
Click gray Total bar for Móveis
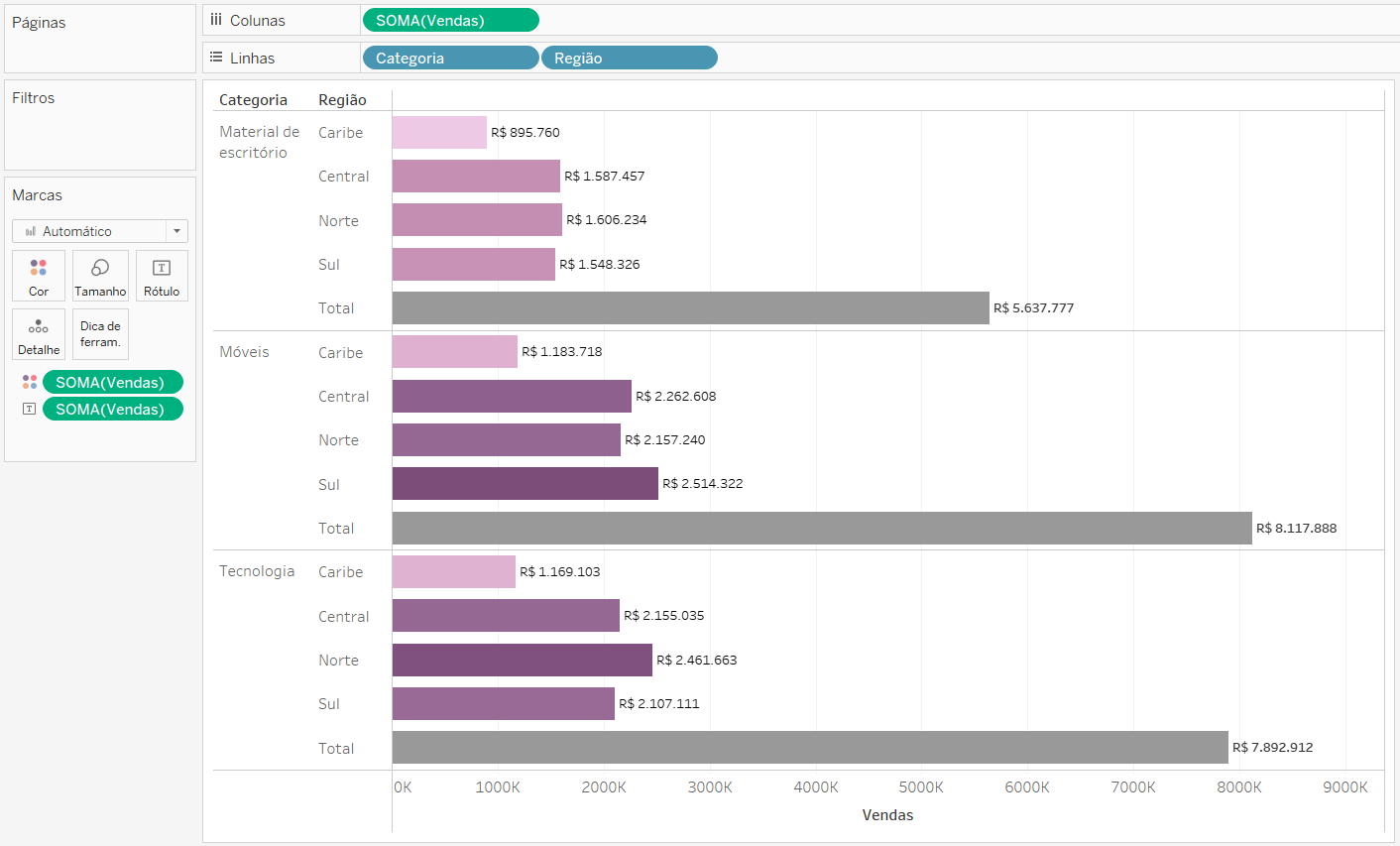822,528
